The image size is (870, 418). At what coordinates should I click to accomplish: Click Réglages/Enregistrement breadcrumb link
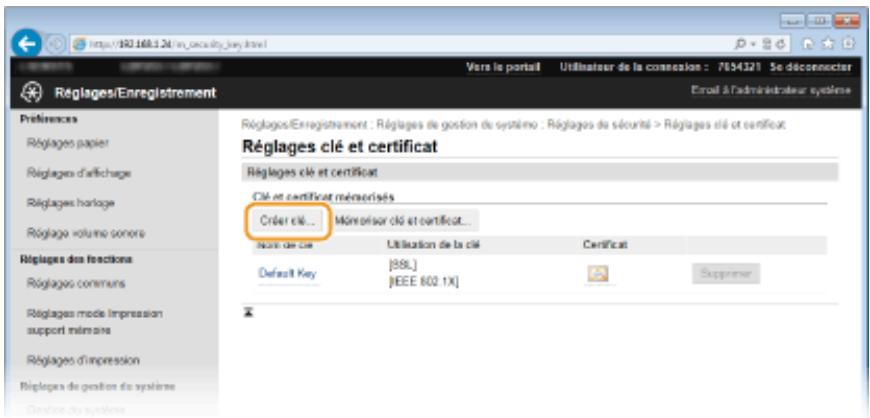(x=304, y=125)
